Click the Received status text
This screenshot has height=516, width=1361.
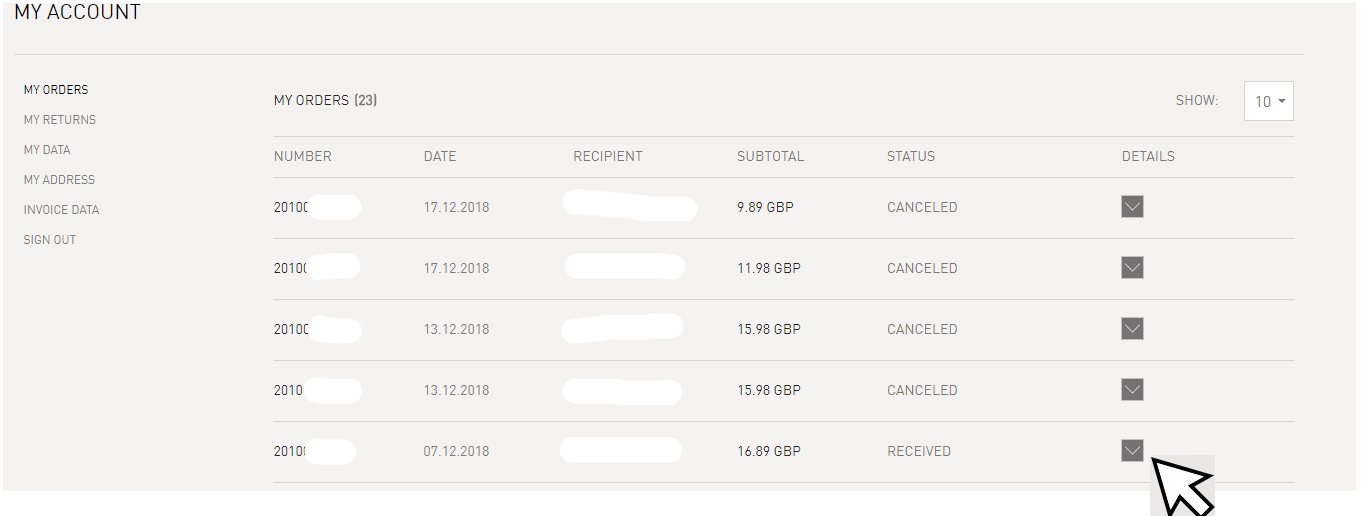tap(919, 451)
